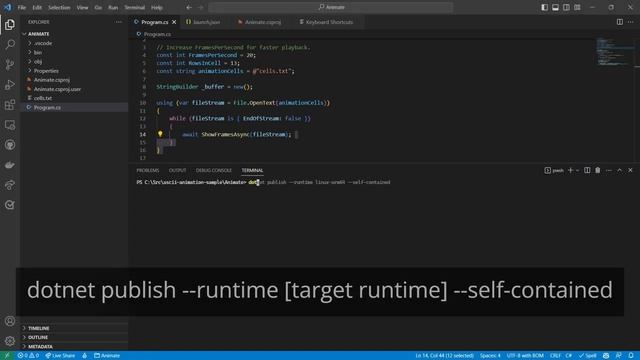The height and width of the screenshot is (360, 640).
Task: Toggle secondary side bar visibility
Action: point(567,7)
